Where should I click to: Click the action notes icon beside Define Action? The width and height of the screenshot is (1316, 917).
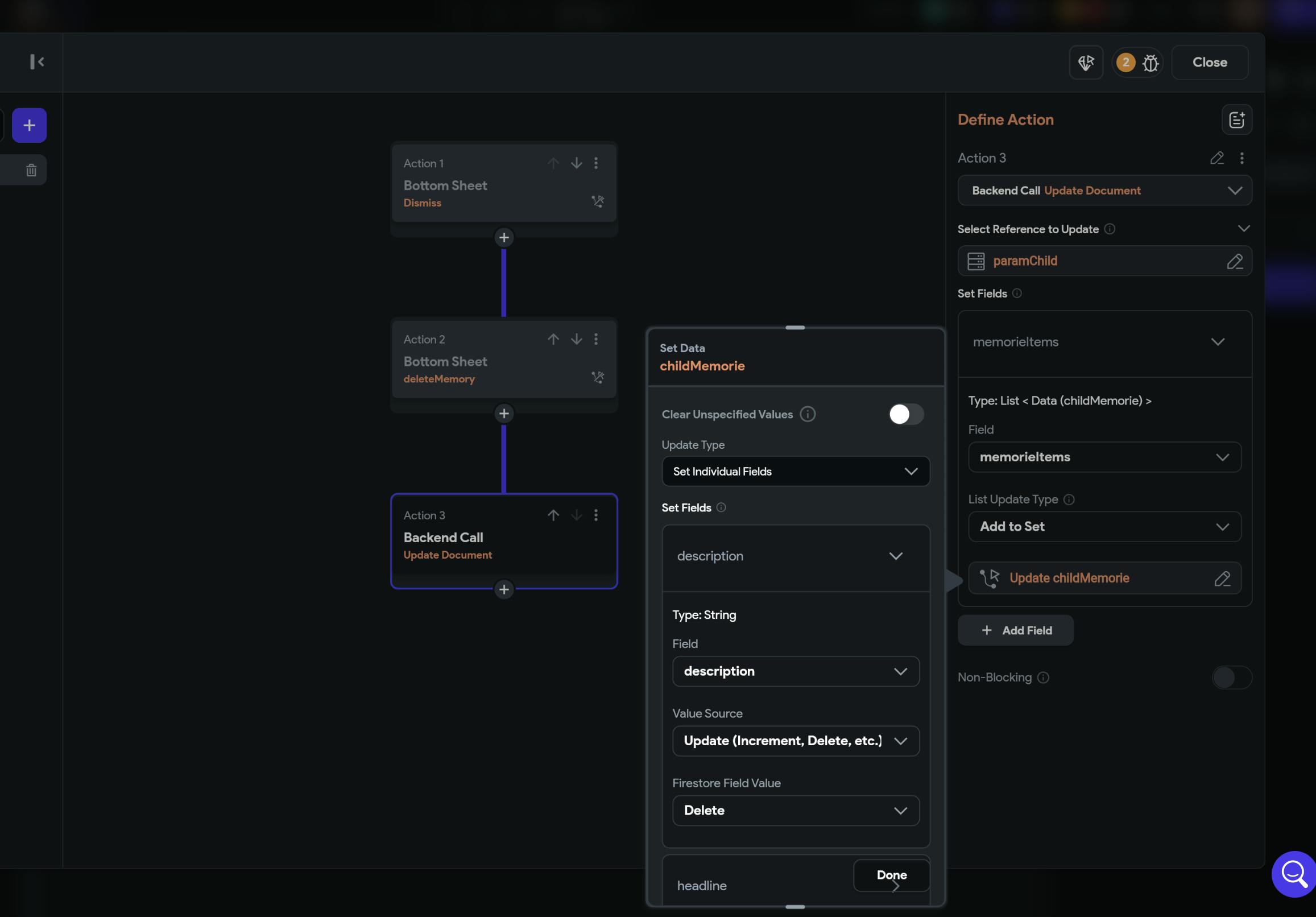click(x=1236, y=120)
